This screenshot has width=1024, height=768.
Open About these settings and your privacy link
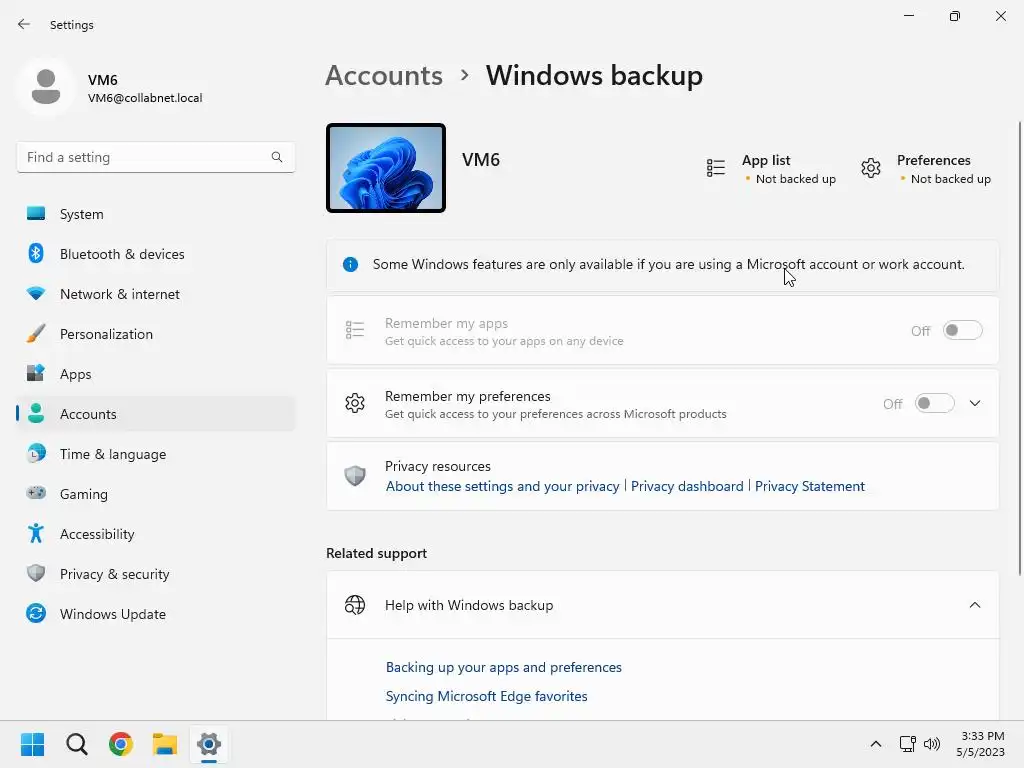(x=502, y=486)
